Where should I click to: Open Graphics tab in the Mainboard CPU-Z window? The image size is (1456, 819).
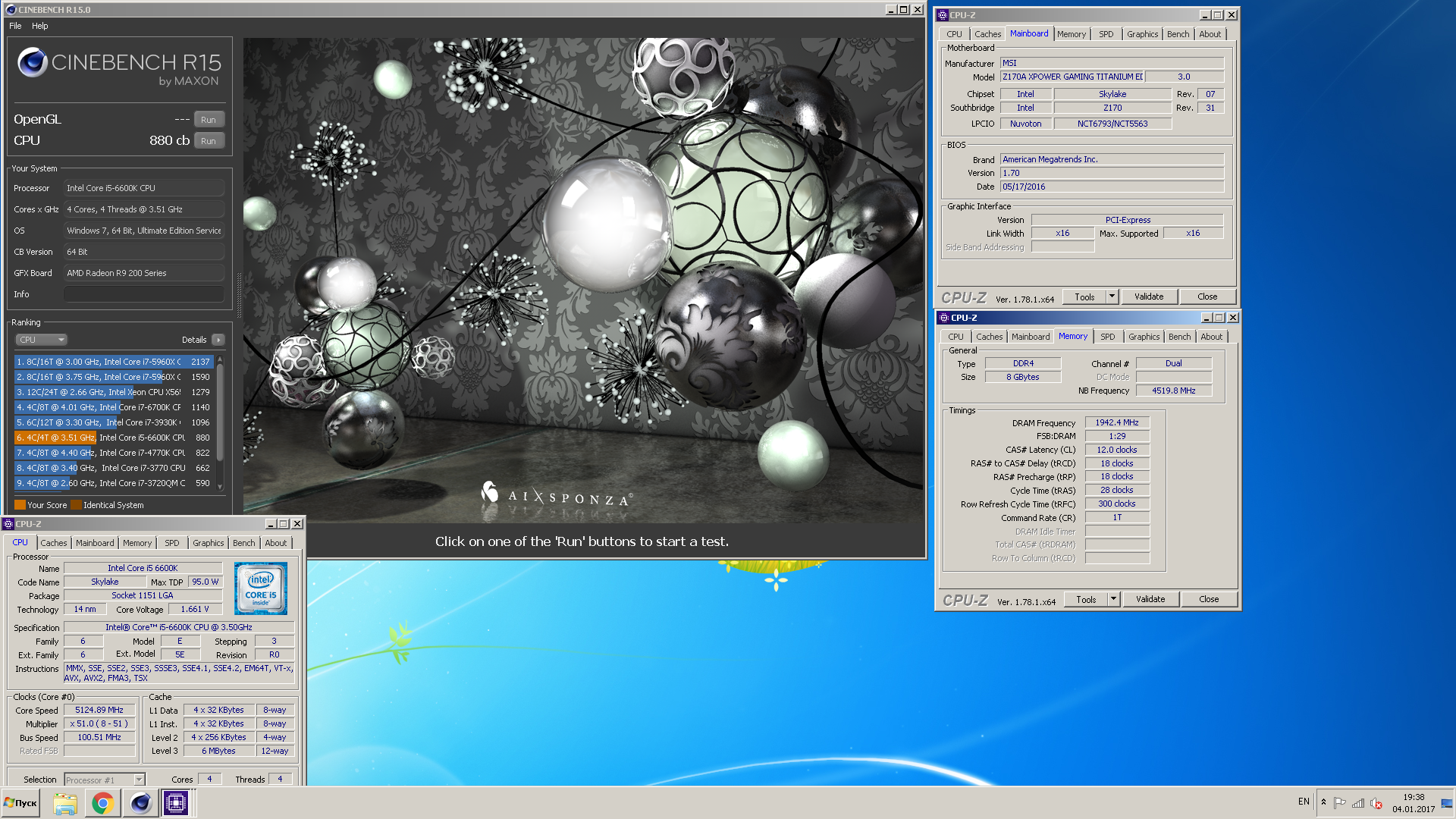[1142, 34]
